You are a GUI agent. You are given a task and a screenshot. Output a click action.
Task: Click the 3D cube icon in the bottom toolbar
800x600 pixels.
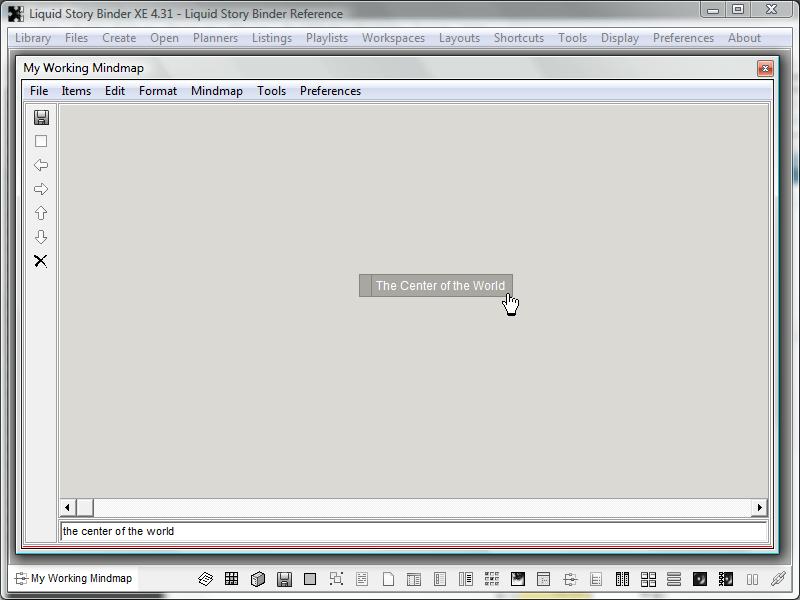click(257, 578)
